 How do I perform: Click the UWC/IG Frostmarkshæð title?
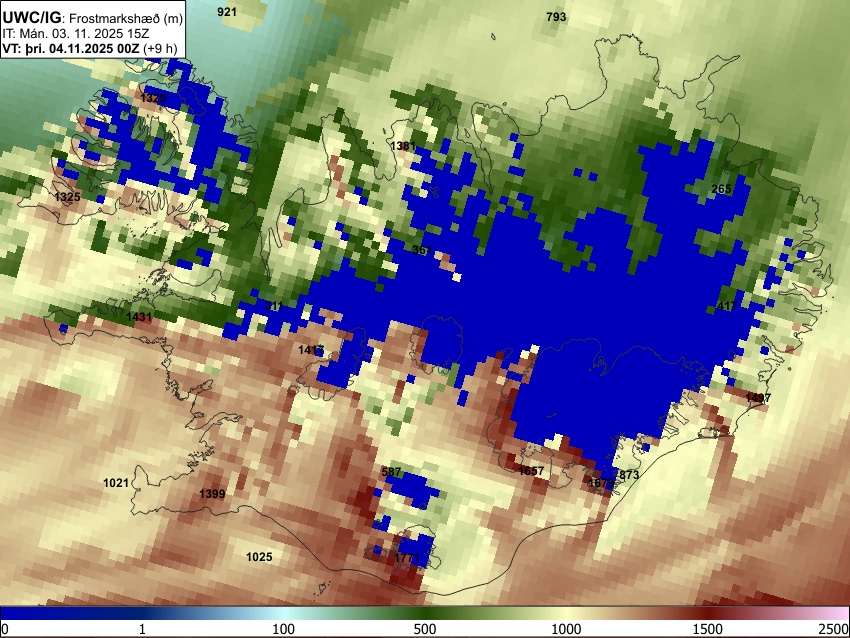pyautogui.click(x=93, y=17)
